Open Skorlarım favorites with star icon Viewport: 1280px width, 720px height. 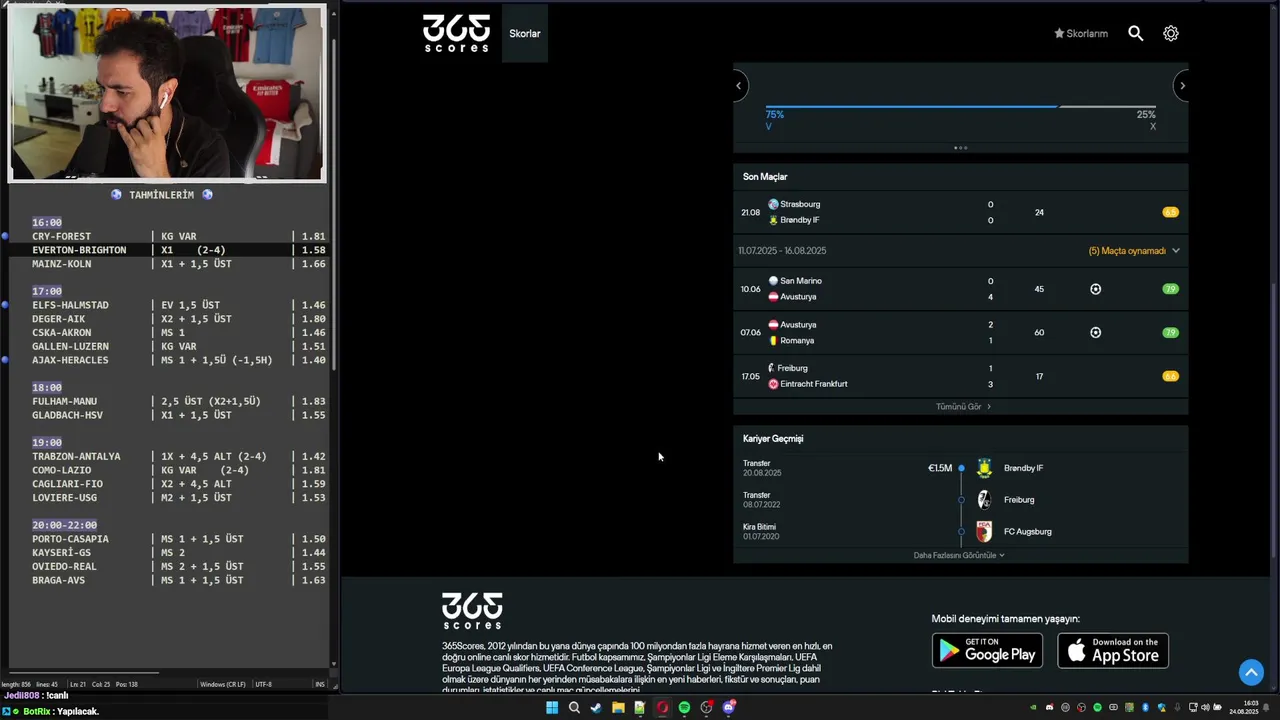coord(1081,33)
